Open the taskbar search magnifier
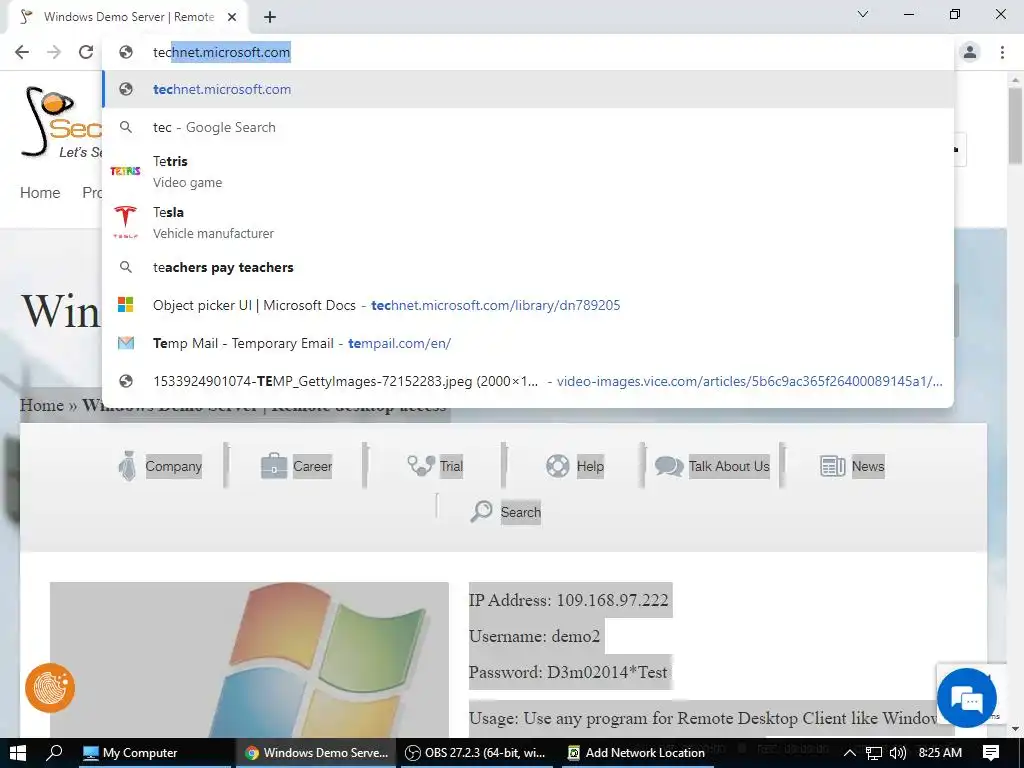The height and width of the screenshot is (768, 1024). click(55, 753)
